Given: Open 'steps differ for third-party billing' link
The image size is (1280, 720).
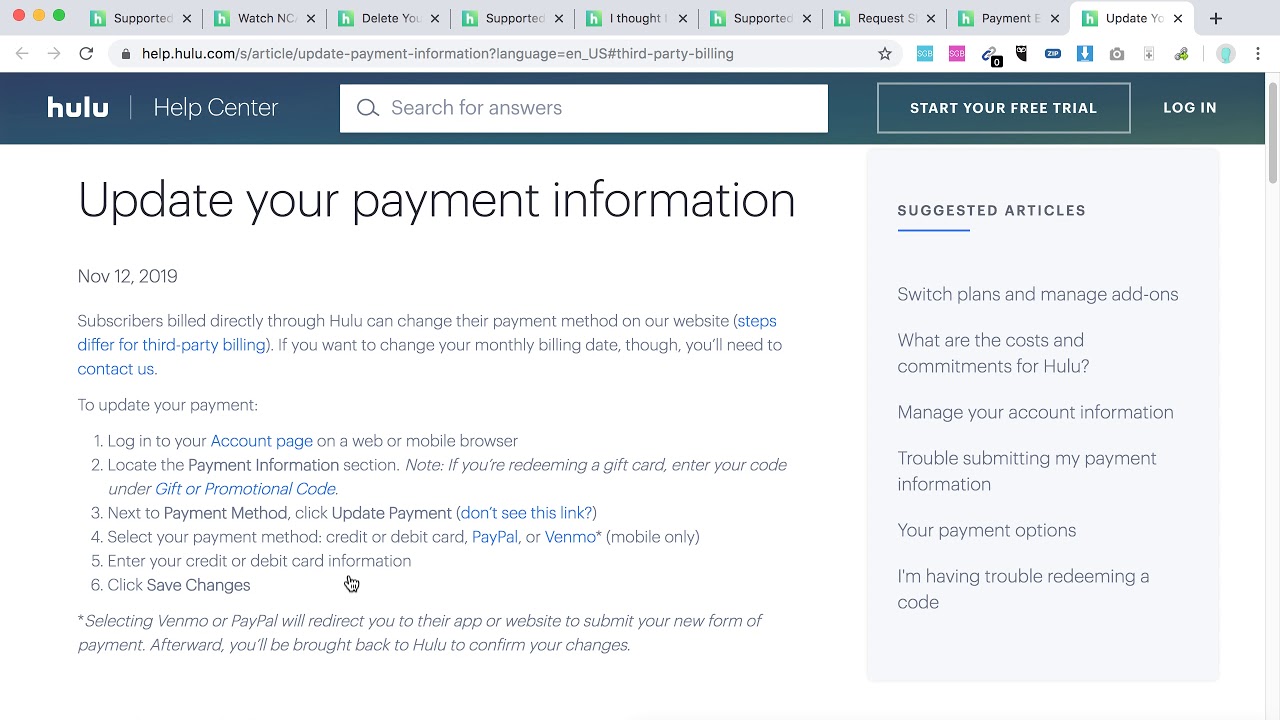Looking at the screenshot, I should 427,333.
